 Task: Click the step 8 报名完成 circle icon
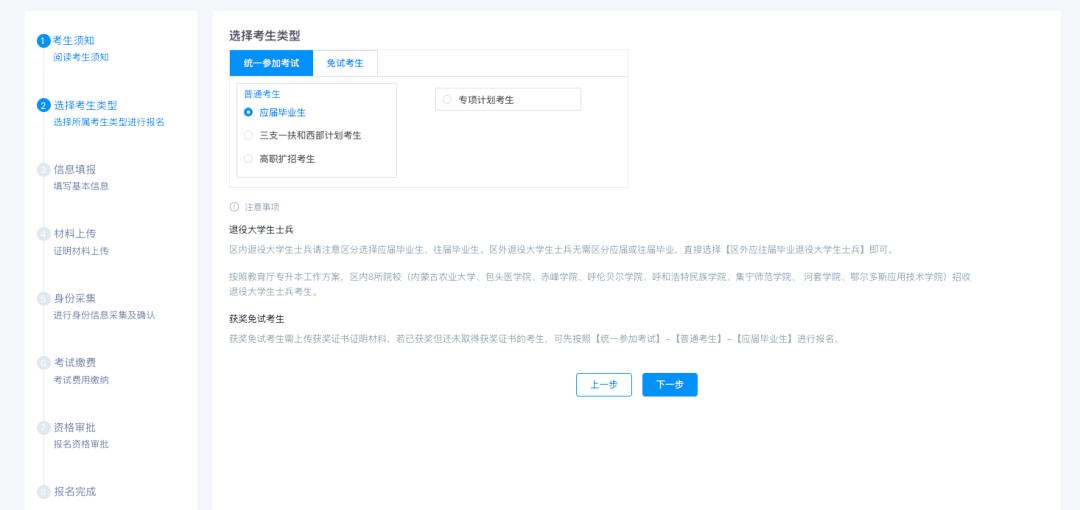(43, 492)
